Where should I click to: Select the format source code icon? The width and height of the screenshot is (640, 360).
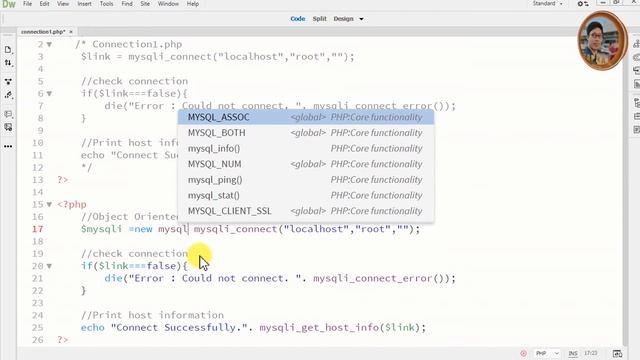(x=8, y=95)
